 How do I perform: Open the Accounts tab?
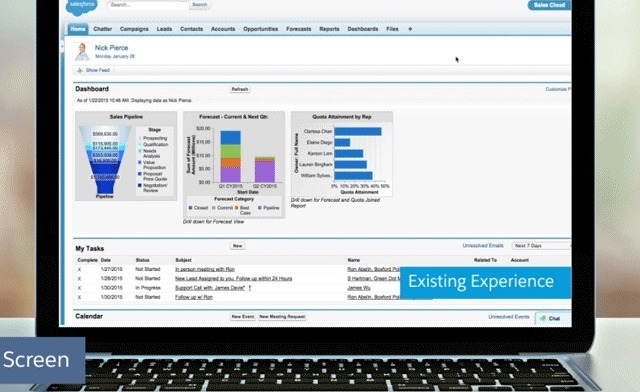pyautogui.click(x=223, y=29)
